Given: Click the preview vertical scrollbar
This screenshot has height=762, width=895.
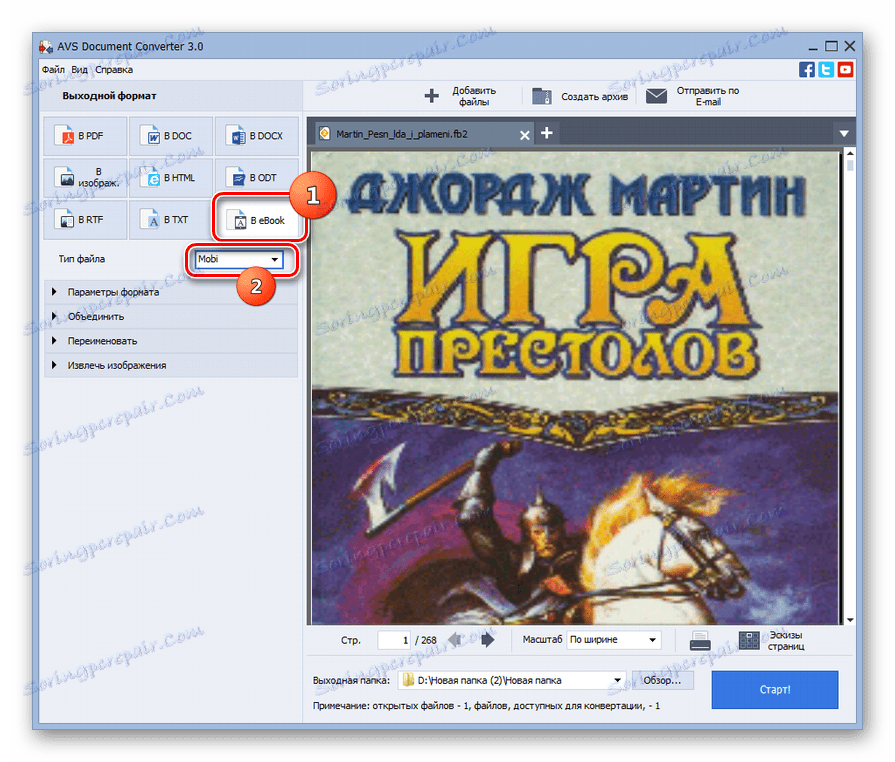Looking at the screenshot, I should point(850,386).
